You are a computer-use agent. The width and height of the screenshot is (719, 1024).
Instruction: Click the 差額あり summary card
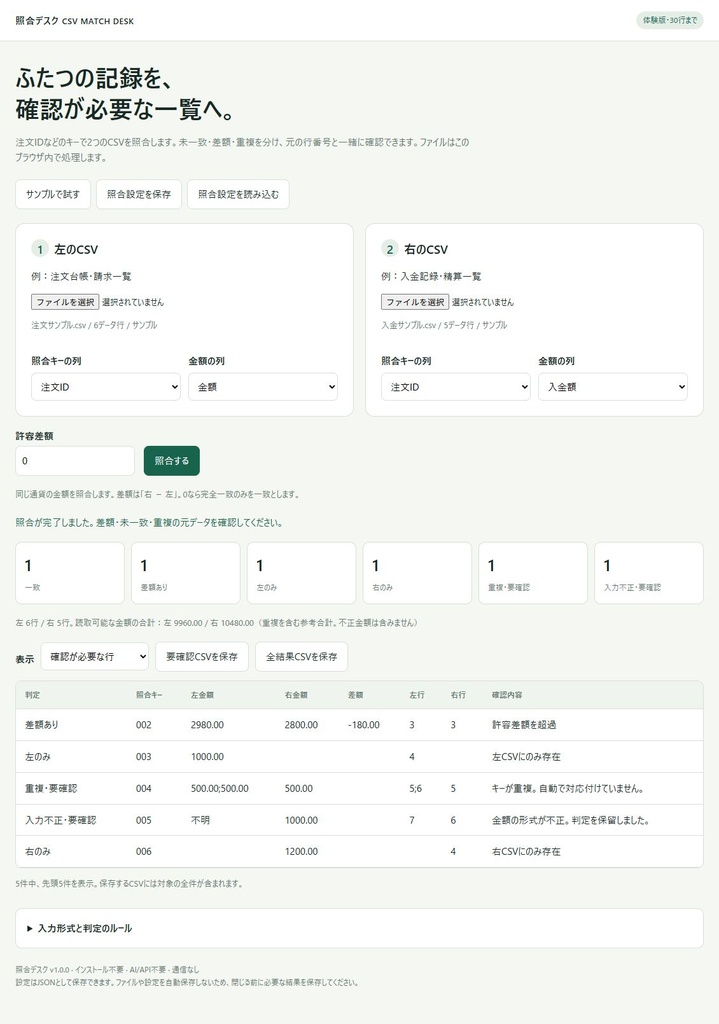pyautogui.click(x=185, y=573)
